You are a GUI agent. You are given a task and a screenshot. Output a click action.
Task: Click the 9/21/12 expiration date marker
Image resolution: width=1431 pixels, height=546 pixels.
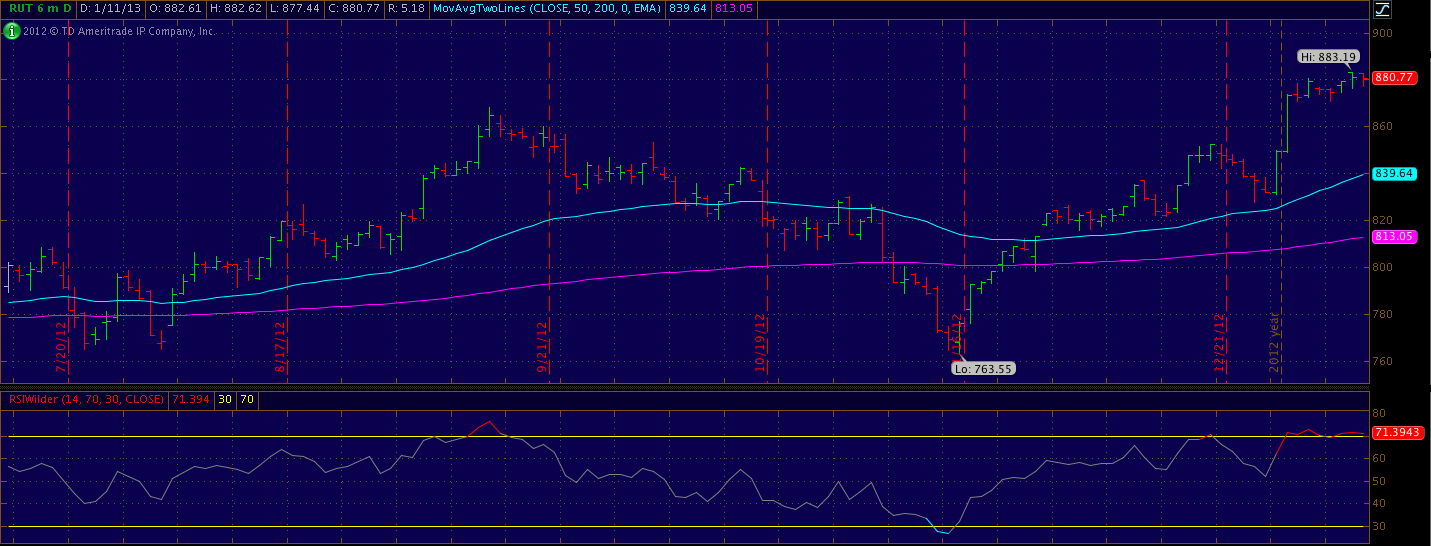click(x=543, y=346)
